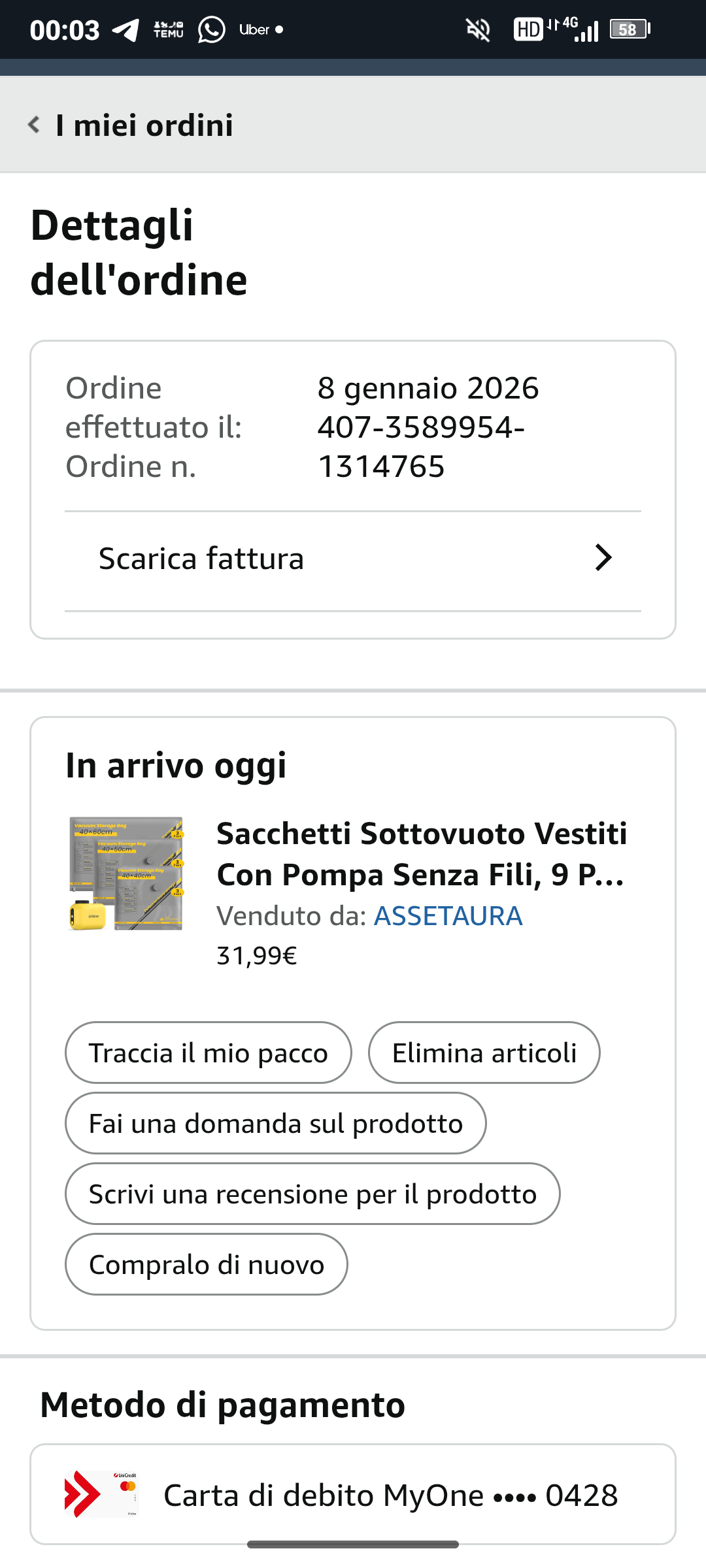Tap the battery level indicator
The height and width of the screenshot is (1568, 706).
[629, 29]
